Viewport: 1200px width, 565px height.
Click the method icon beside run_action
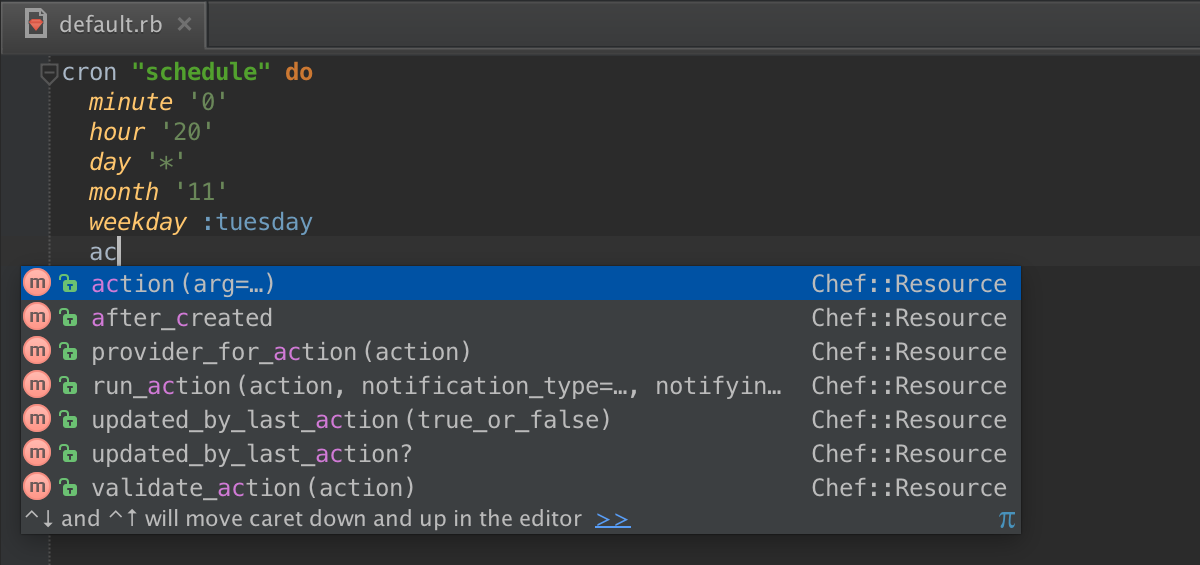(x=37, y=385)
